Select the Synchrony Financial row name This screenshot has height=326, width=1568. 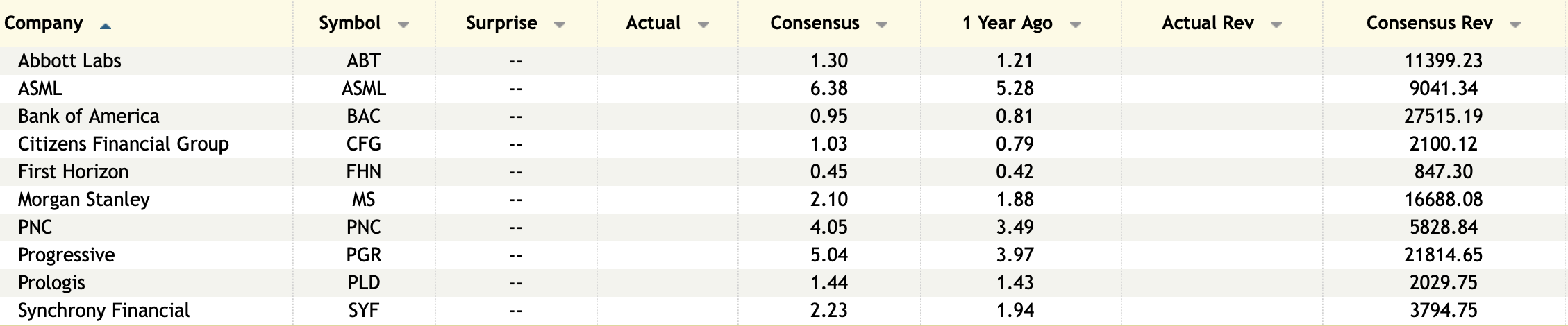click(103, 311)
